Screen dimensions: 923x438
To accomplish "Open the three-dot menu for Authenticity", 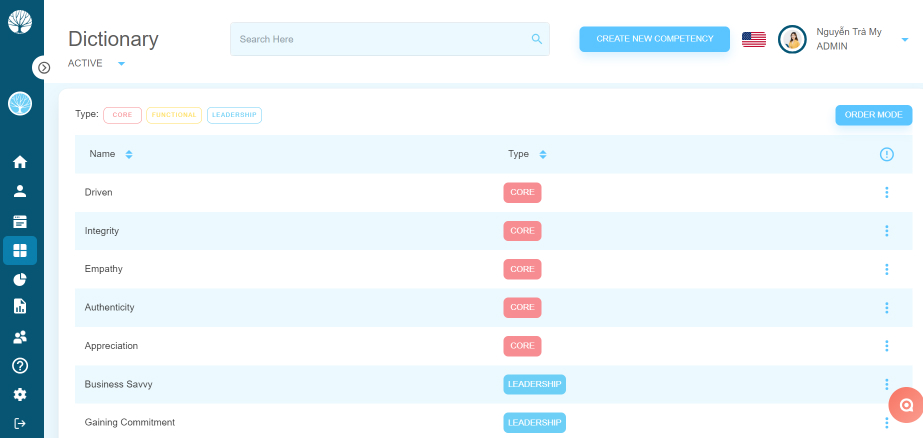I will click(887, 307).
